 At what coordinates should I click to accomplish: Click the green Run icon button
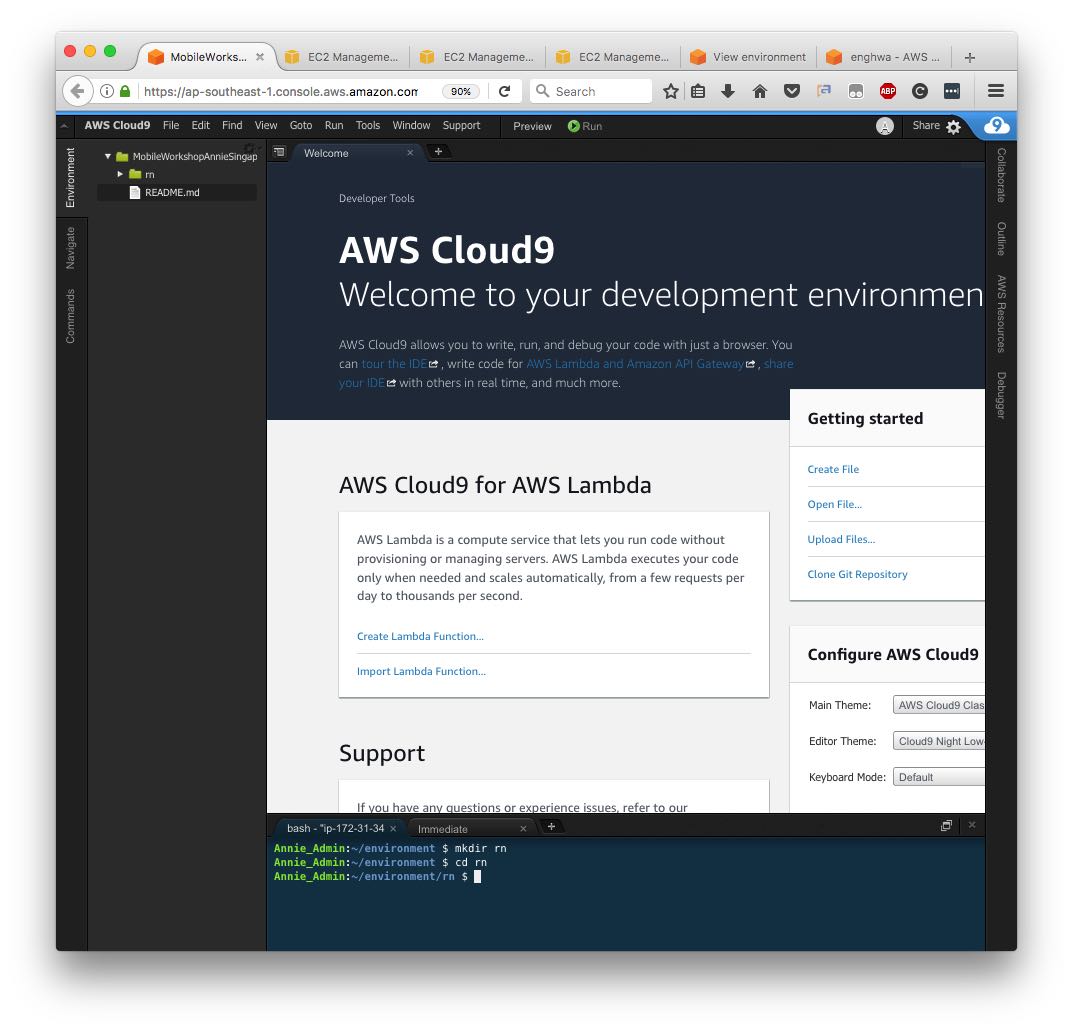(573, 126)
